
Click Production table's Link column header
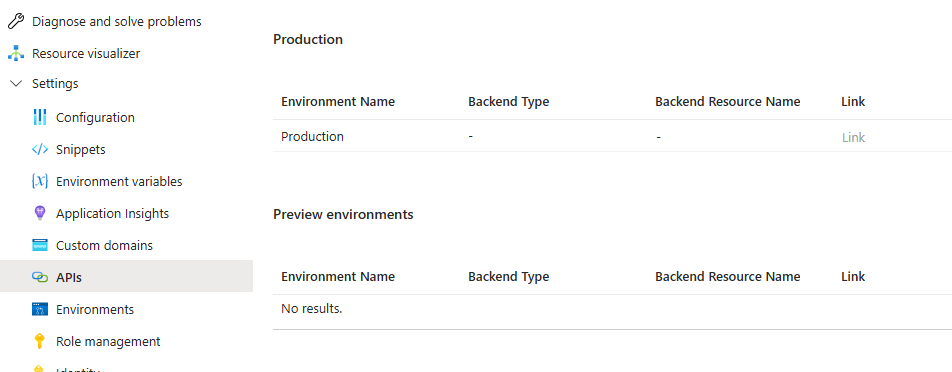853,101
